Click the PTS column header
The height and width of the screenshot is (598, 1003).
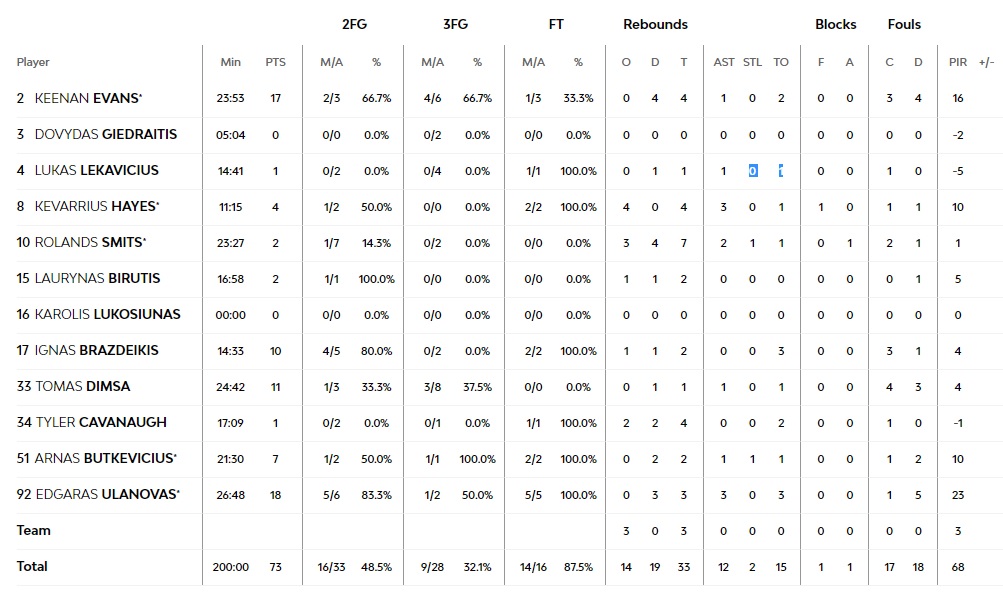click(x=276, y=62)
